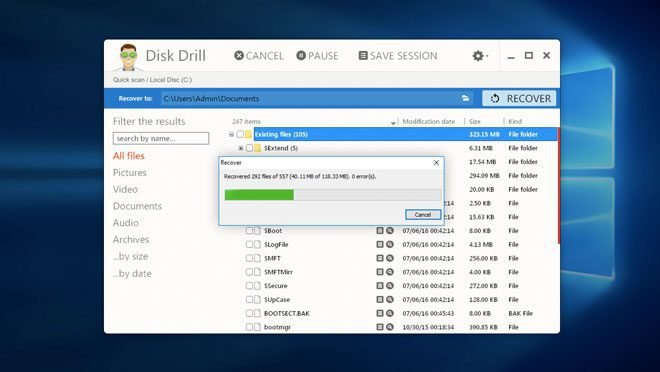Click square icon next to $MFTMirr

[x=380, y=272]
